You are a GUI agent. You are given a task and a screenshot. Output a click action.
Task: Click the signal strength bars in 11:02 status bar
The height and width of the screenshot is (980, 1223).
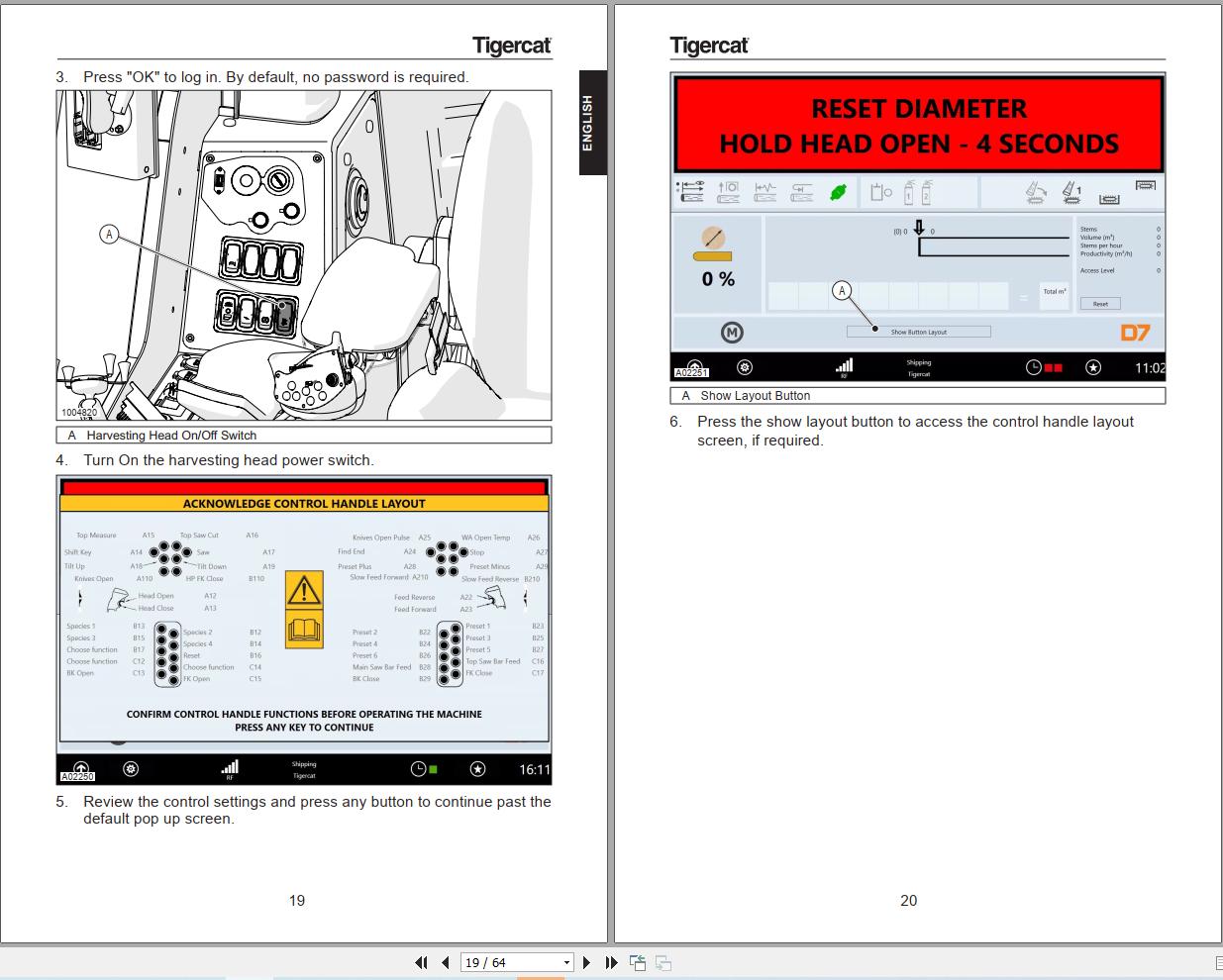point(844,365)
